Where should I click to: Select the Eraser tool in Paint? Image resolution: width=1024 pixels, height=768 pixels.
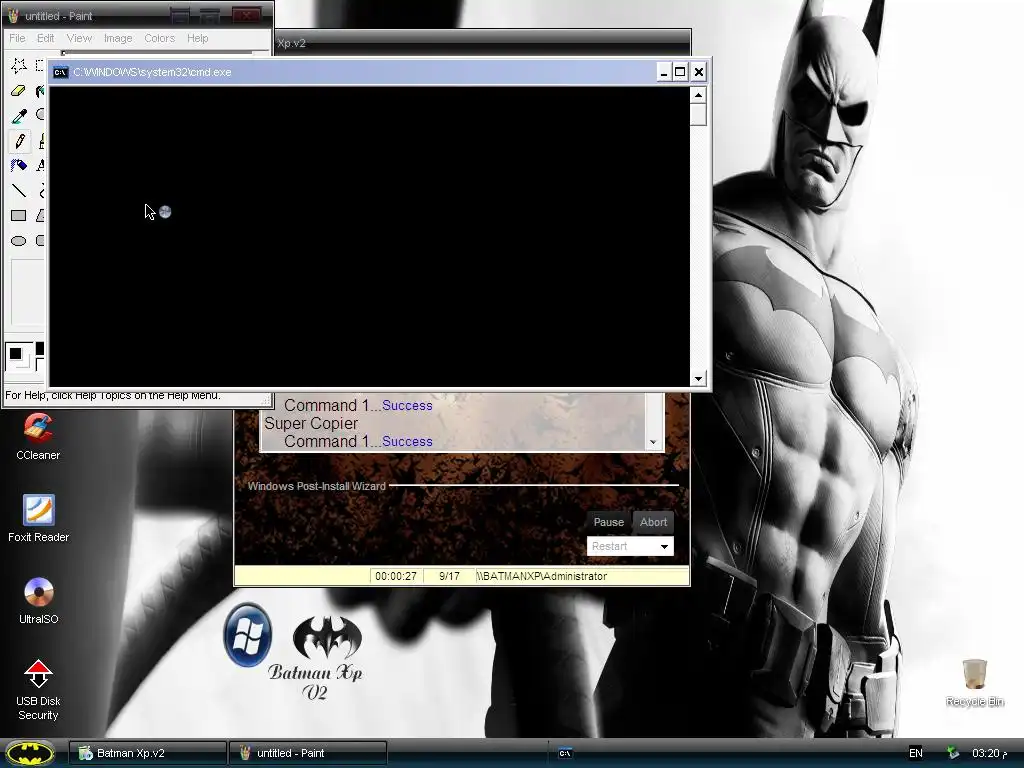pos(19,90)
